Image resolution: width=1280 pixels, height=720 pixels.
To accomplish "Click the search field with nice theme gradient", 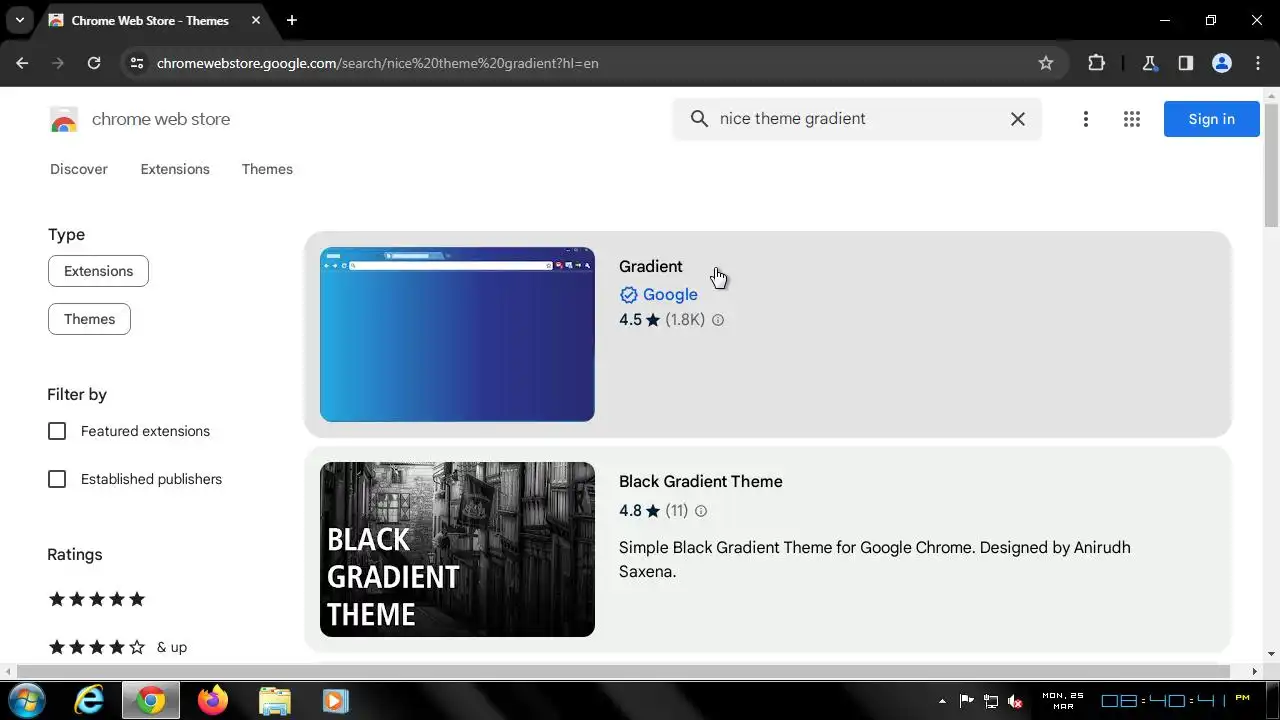I will click(x=857, y=119).
